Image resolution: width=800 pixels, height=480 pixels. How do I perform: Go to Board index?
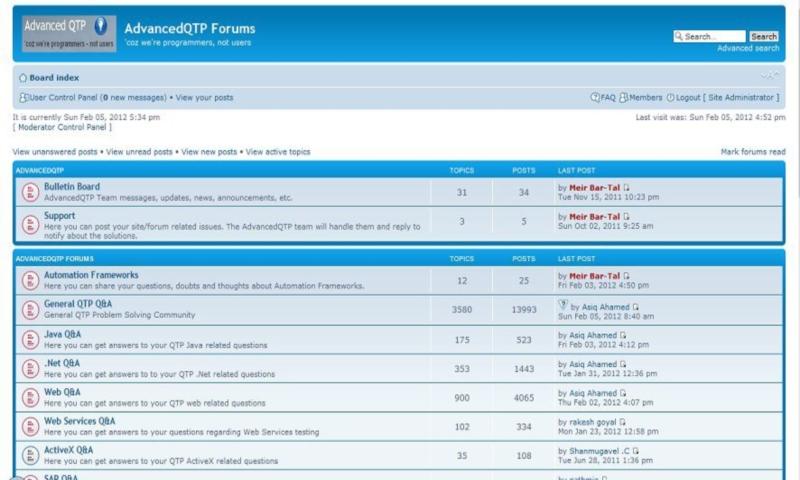pos(54,78)
